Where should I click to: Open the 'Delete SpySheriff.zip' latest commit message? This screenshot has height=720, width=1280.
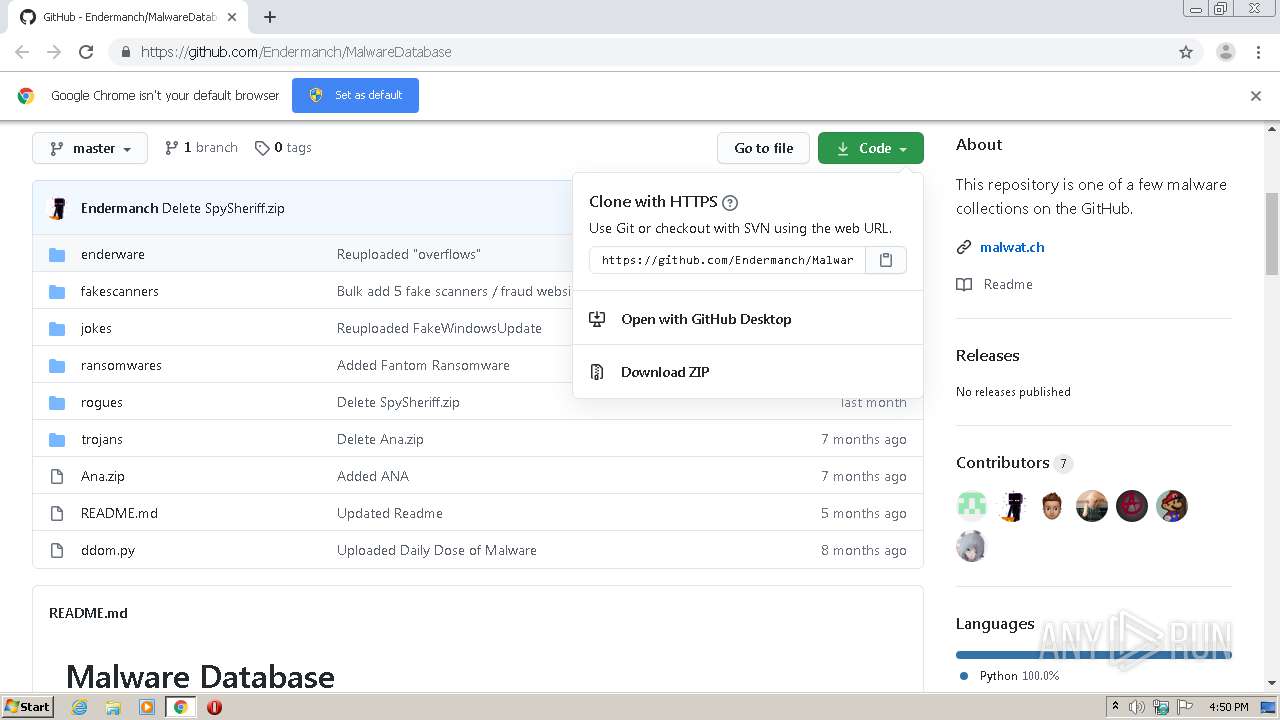223,209
